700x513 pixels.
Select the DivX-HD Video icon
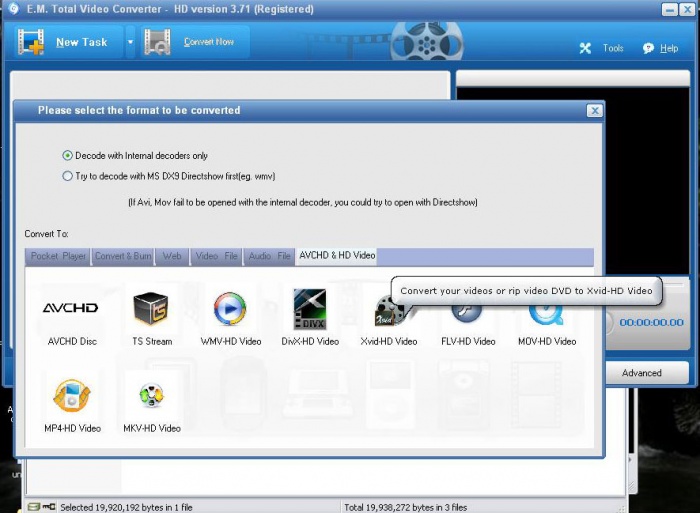(309, 309)
